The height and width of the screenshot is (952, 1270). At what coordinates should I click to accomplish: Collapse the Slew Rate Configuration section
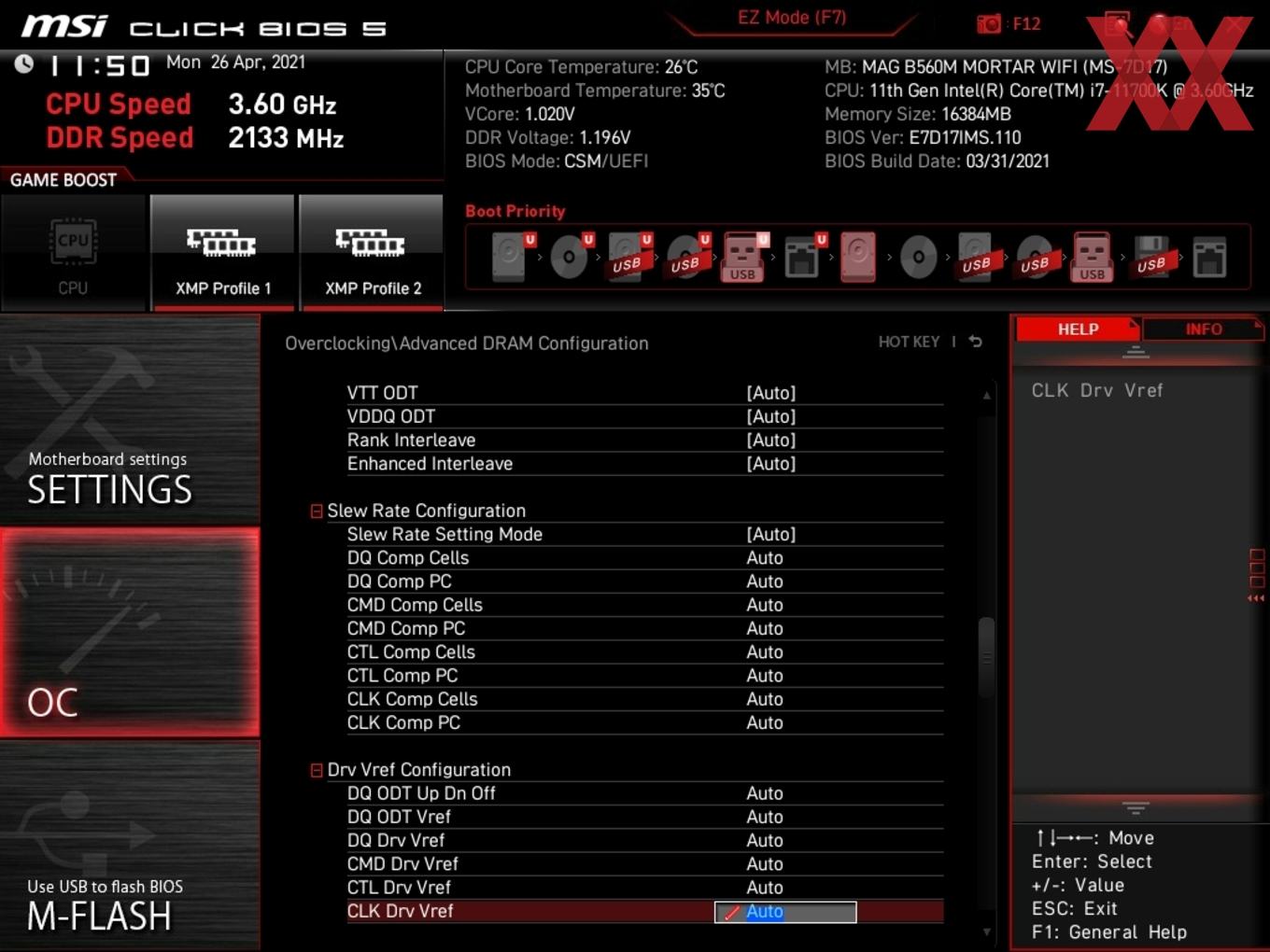[x=317, y=511]
